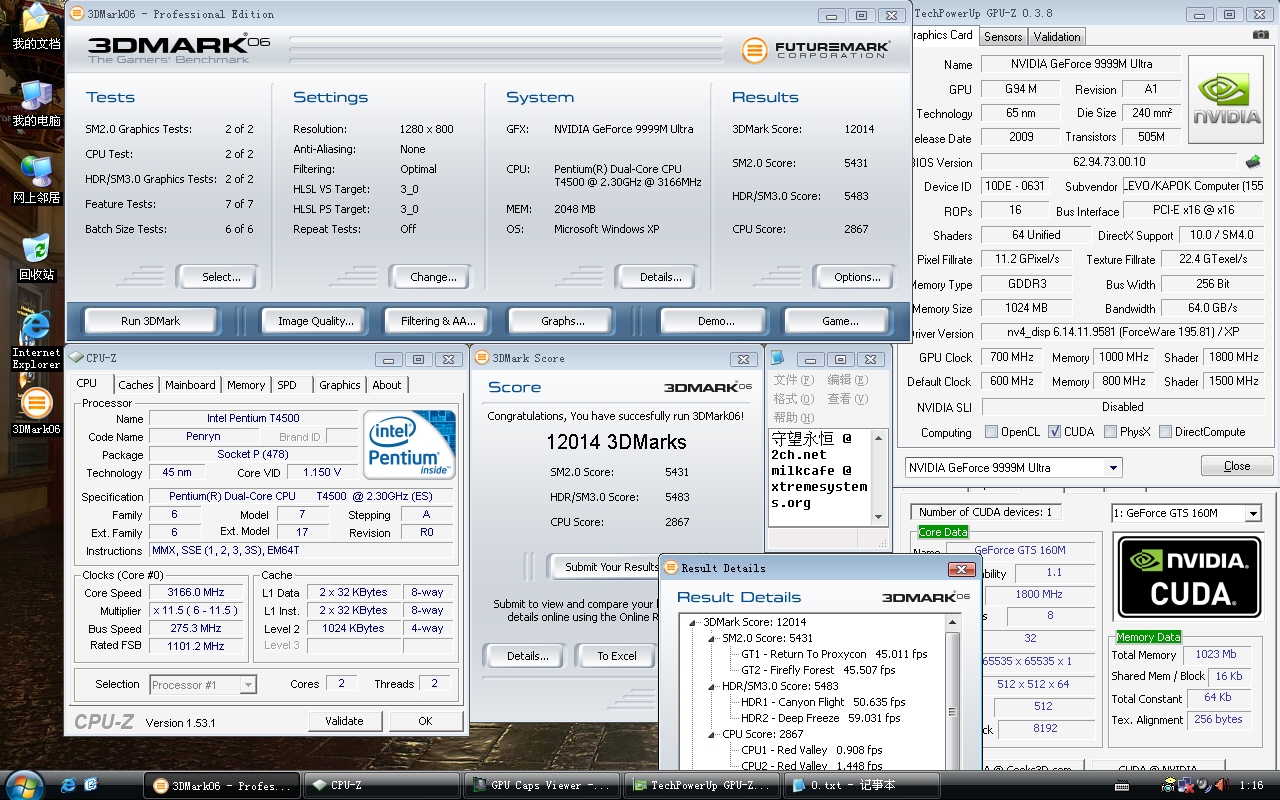
Task: Click the GPU-Z BIOS save chip icon
Action: point(1252,161)
